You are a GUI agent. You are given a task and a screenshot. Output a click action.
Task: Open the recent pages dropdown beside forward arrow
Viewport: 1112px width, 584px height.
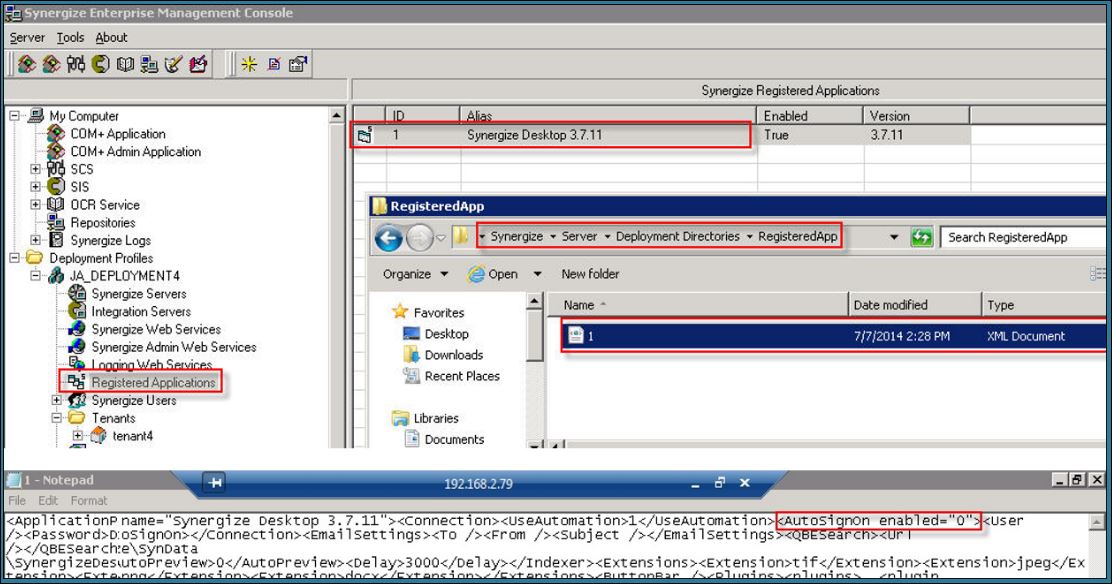coord(440,238)
